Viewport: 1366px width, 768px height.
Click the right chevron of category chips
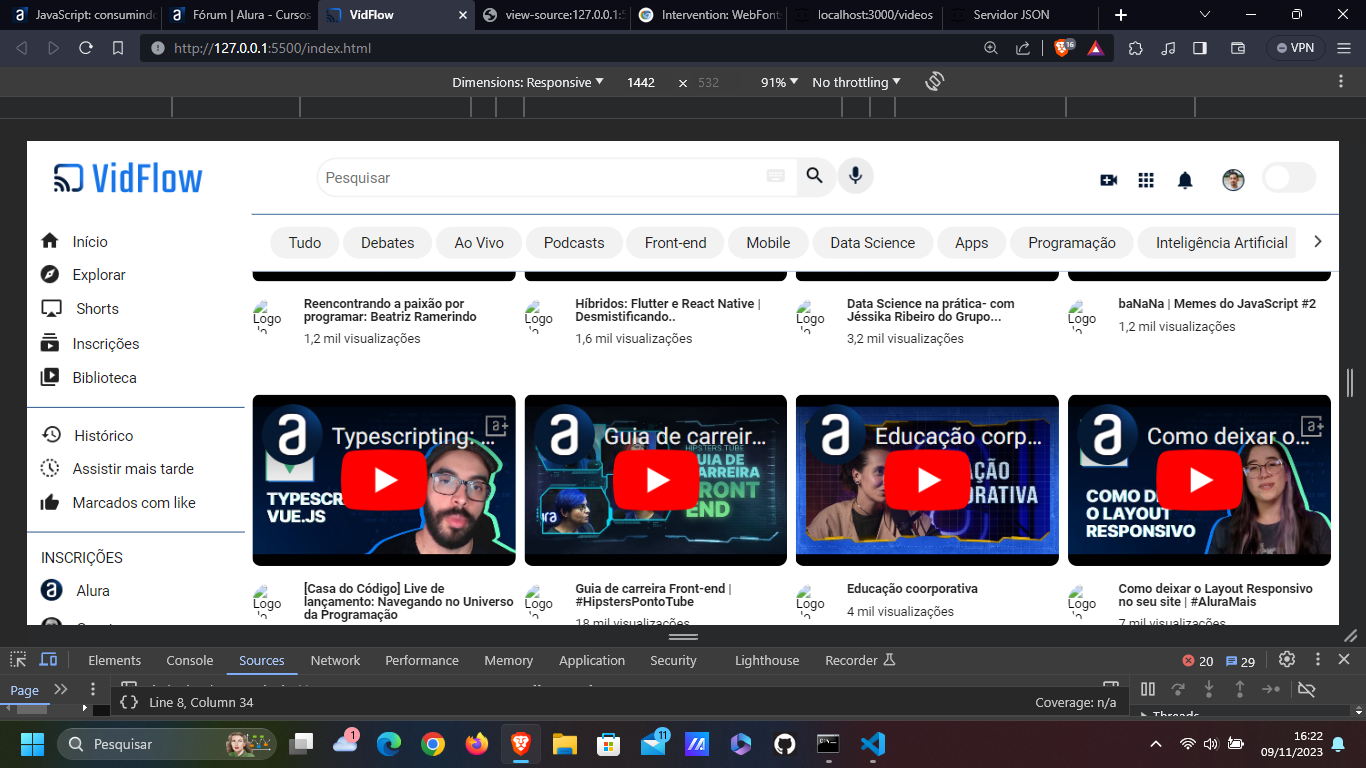click(1318, 241)
